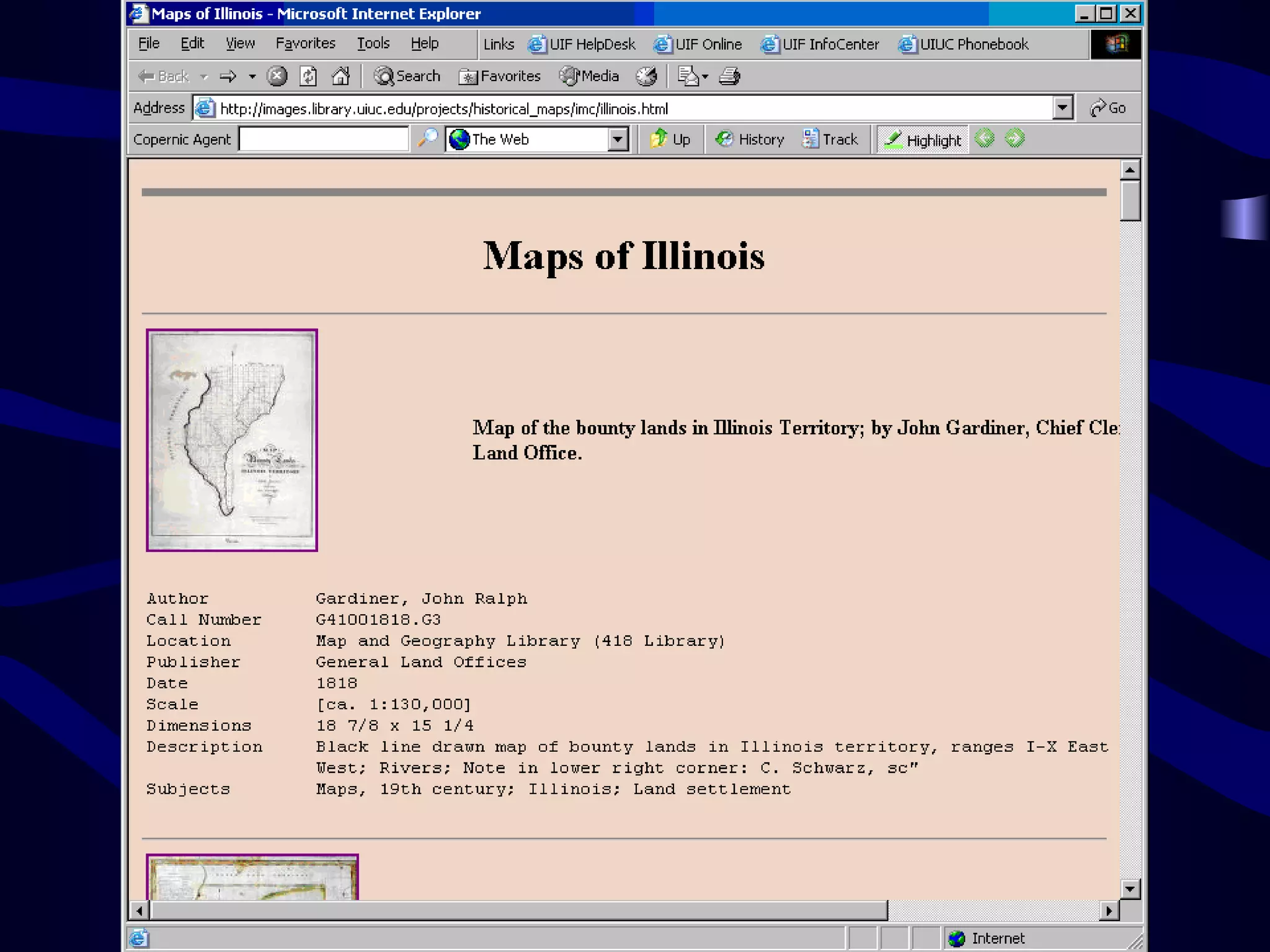
Task: Click the Copernic Agent search field
Action: [x=324, y=139]
